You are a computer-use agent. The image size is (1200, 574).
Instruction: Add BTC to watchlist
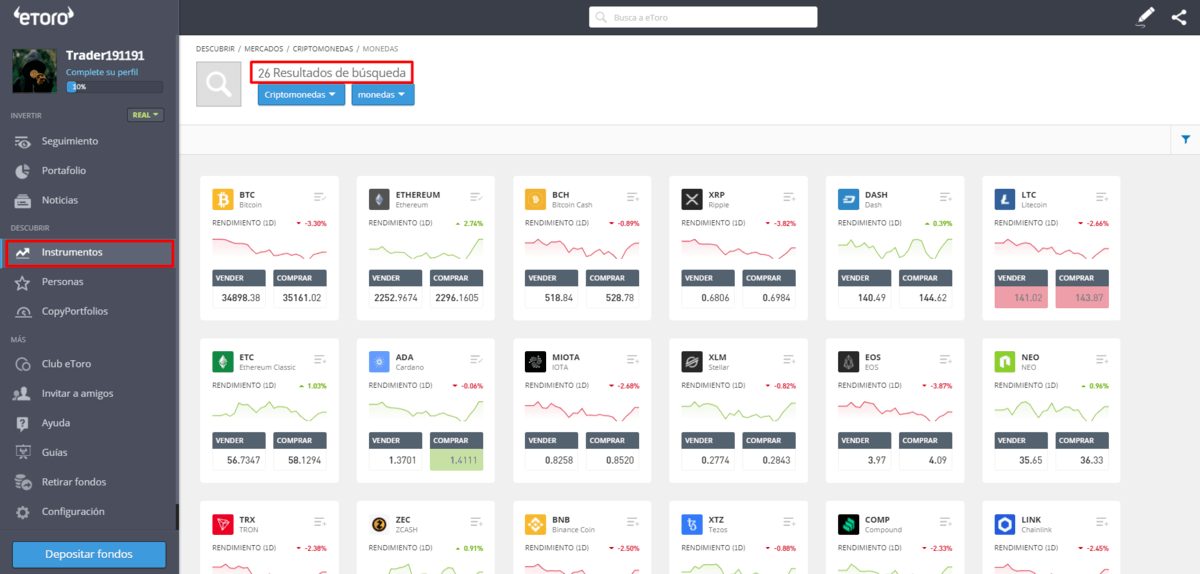(x=320, y=197)
